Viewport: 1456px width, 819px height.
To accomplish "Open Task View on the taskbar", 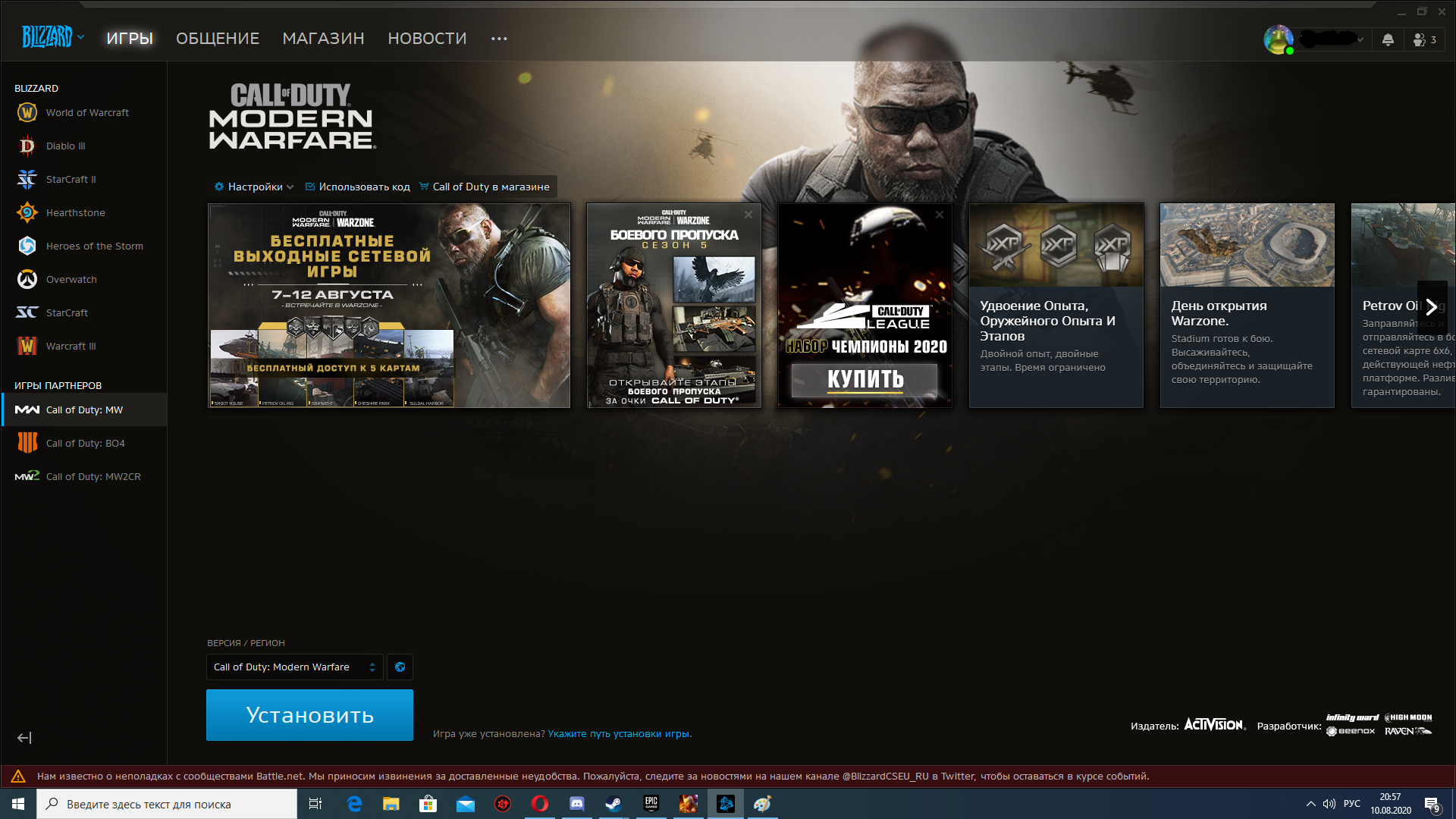I will (315, 804).
